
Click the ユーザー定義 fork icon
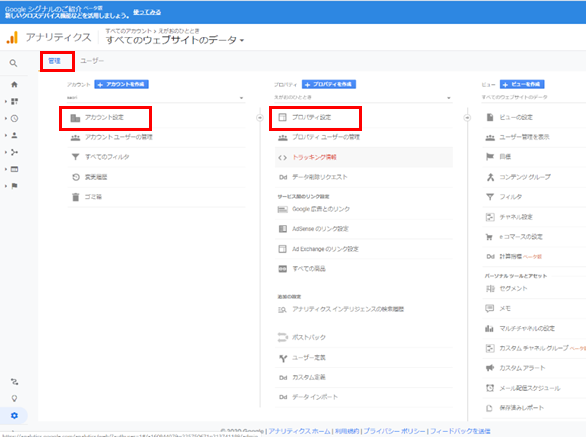[283, 358]
